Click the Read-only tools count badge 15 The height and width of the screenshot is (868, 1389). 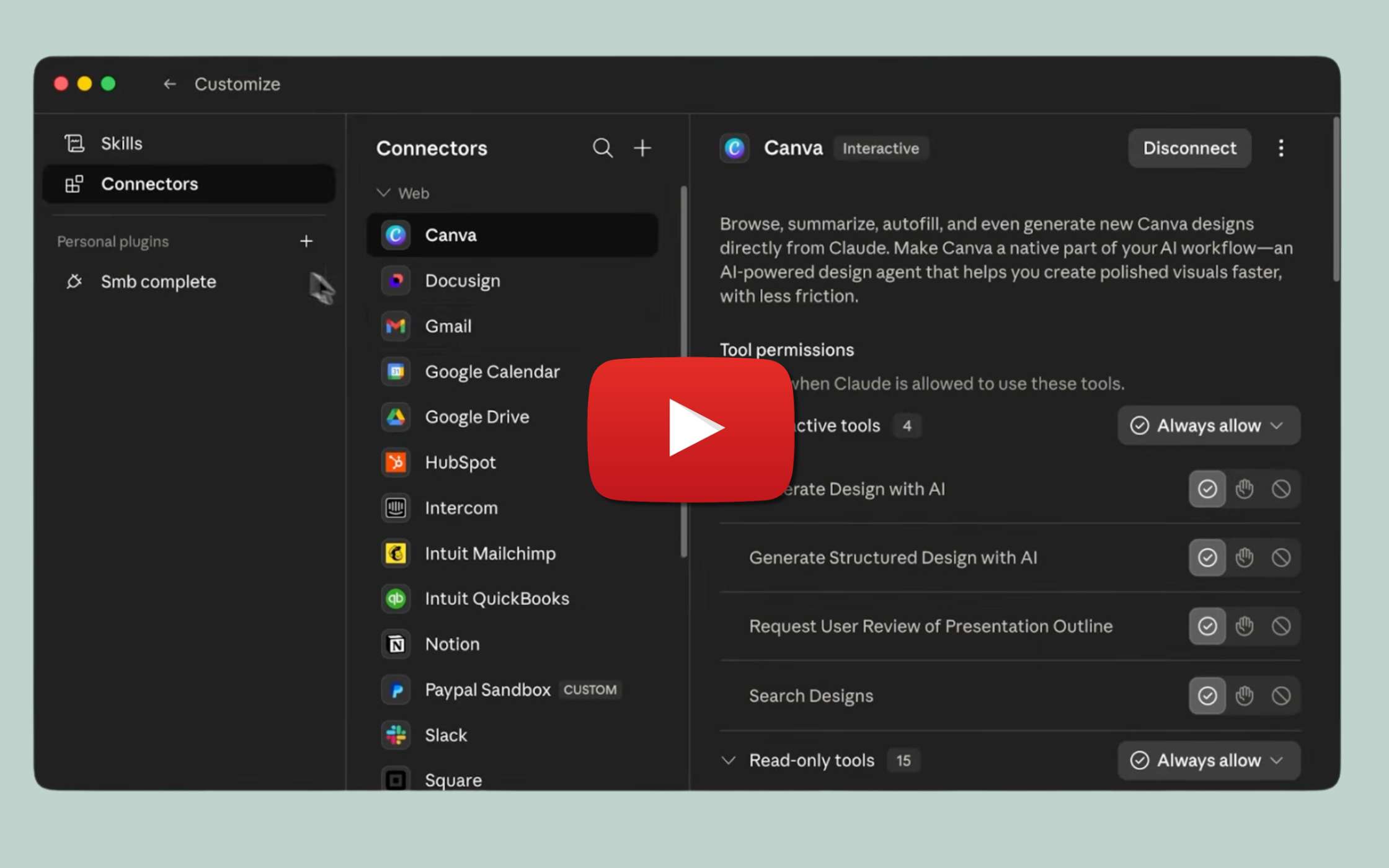coord(903,760)
